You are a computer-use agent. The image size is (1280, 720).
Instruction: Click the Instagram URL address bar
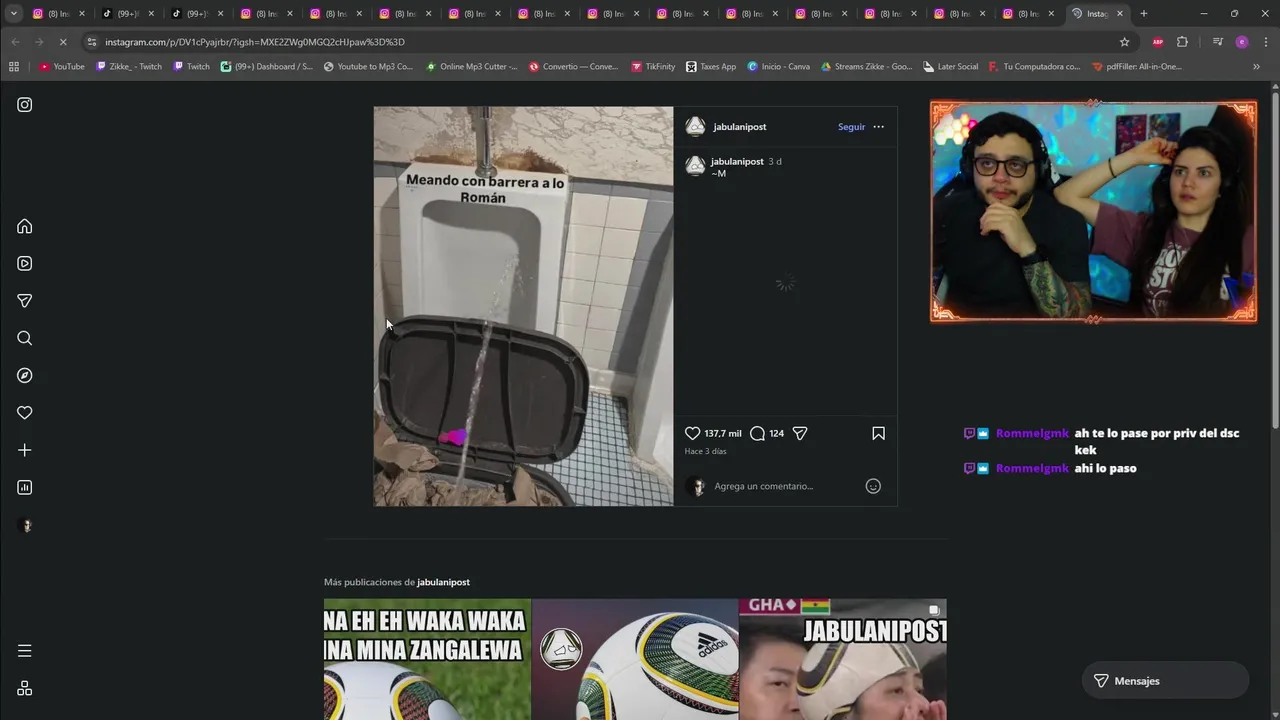pos(600,42)
